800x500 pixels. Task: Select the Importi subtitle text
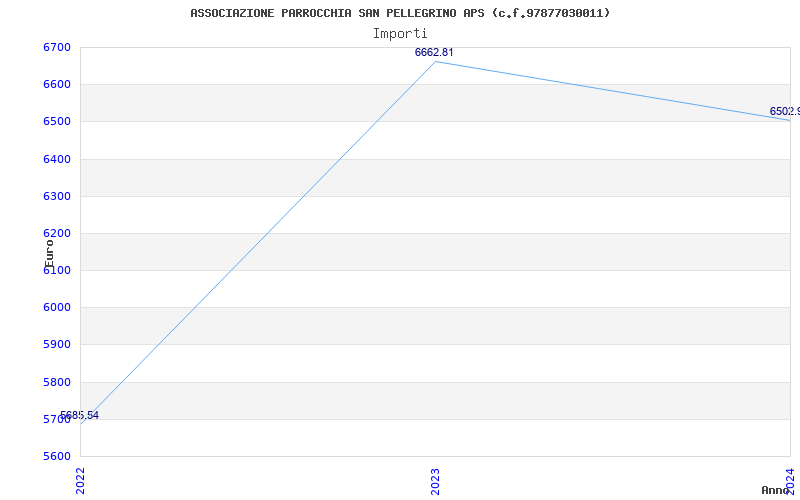click(400, 34)
